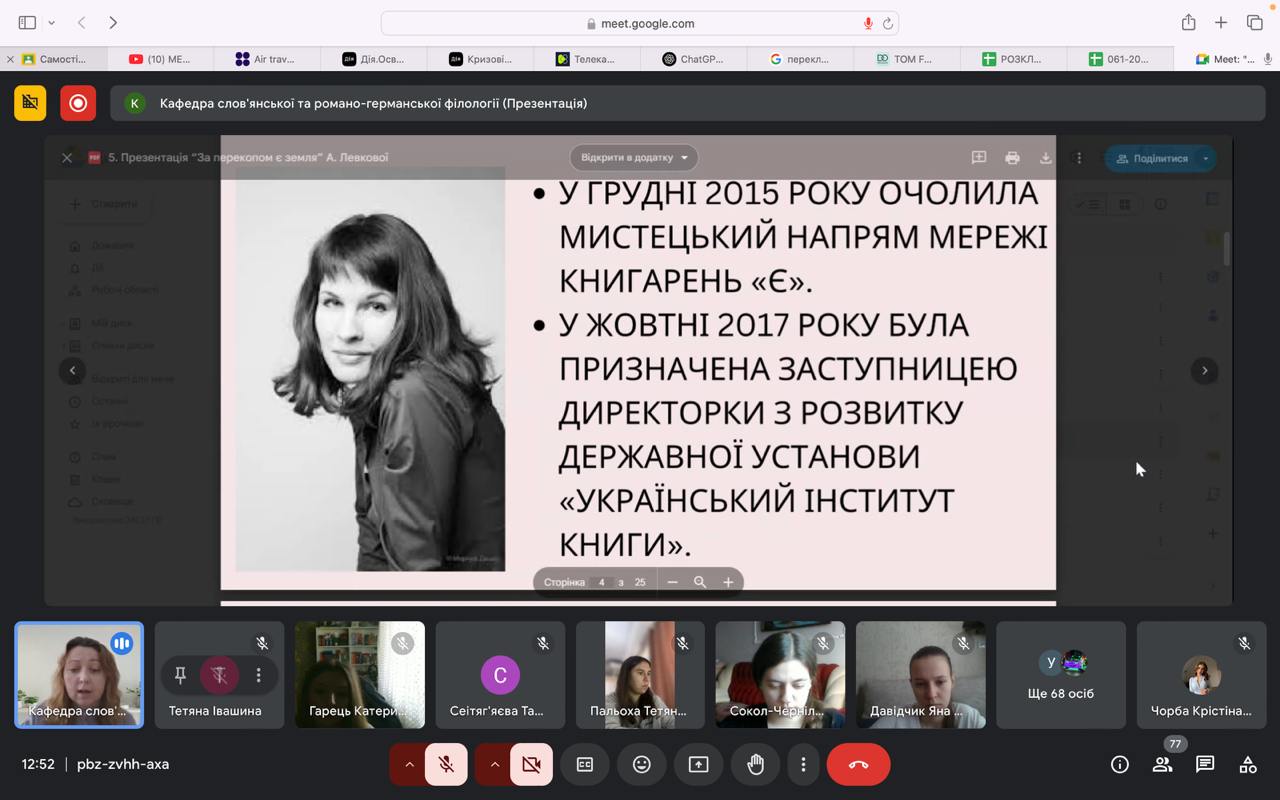Go to the previous file with left arrow
This screenshot has height=800, width=1280.
coord(72,370)
